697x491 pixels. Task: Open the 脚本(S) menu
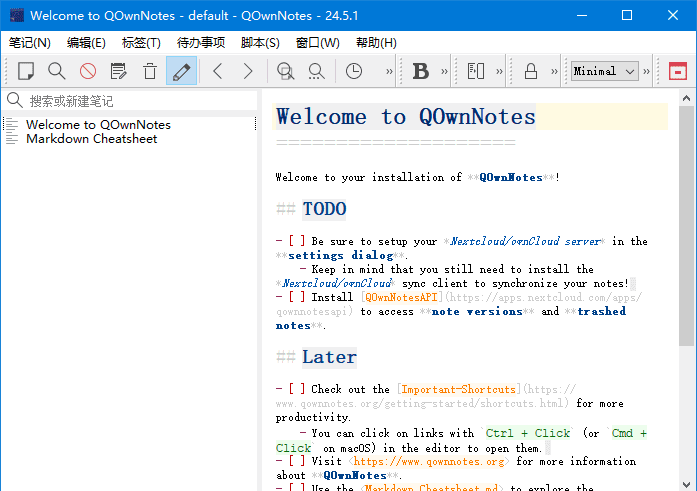click(260, 43)
